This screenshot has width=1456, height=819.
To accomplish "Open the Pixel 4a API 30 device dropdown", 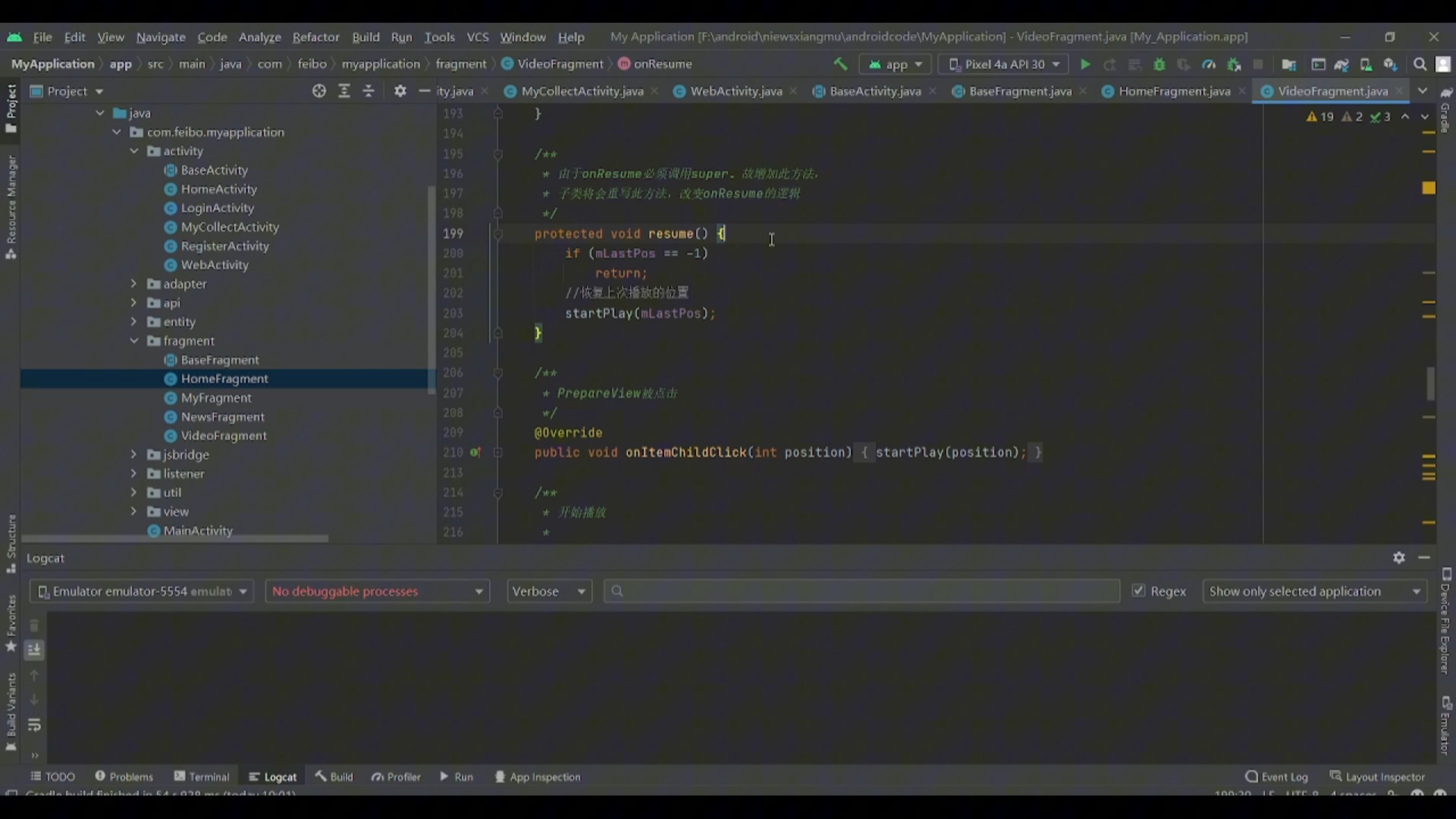I will coord(1004,64).
